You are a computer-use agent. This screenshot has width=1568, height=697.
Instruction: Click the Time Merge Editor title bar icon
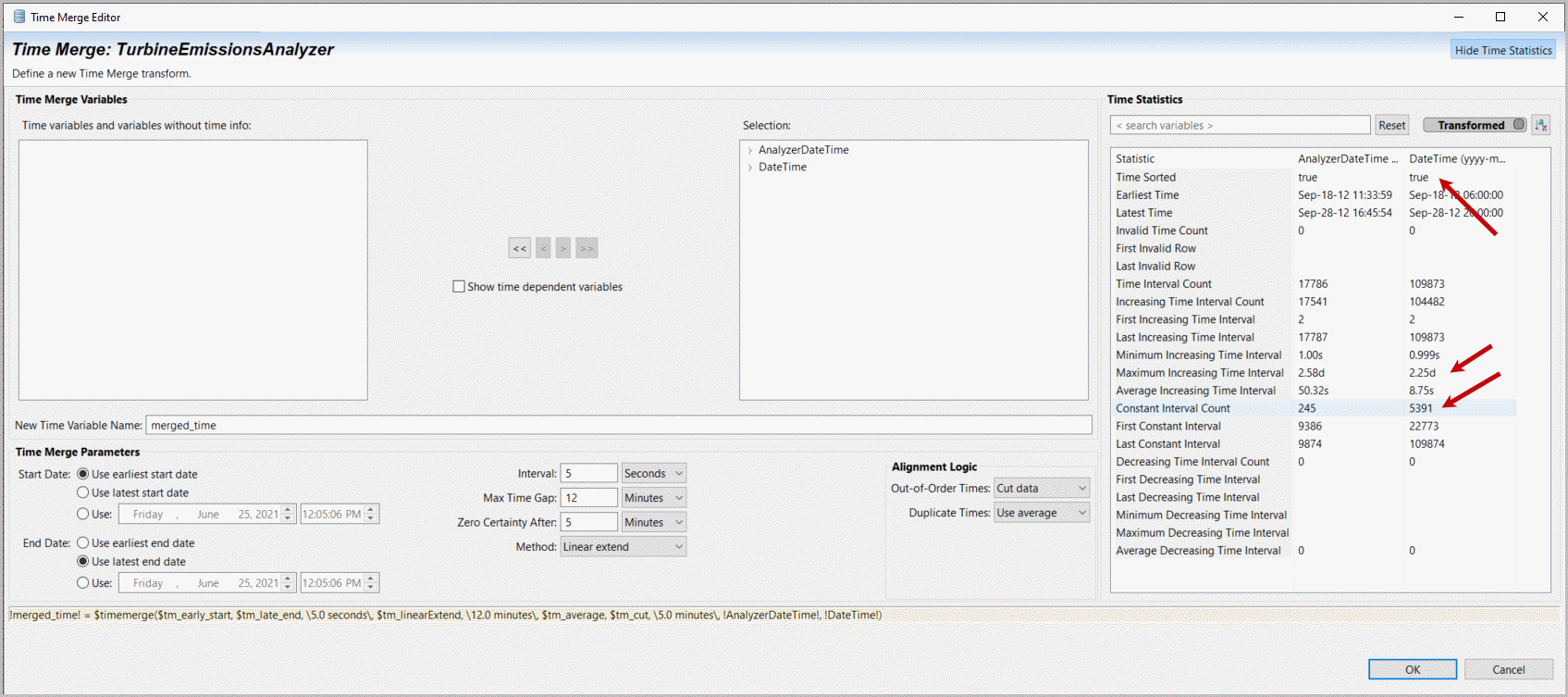pyautogui.click(x=19, y=17)
